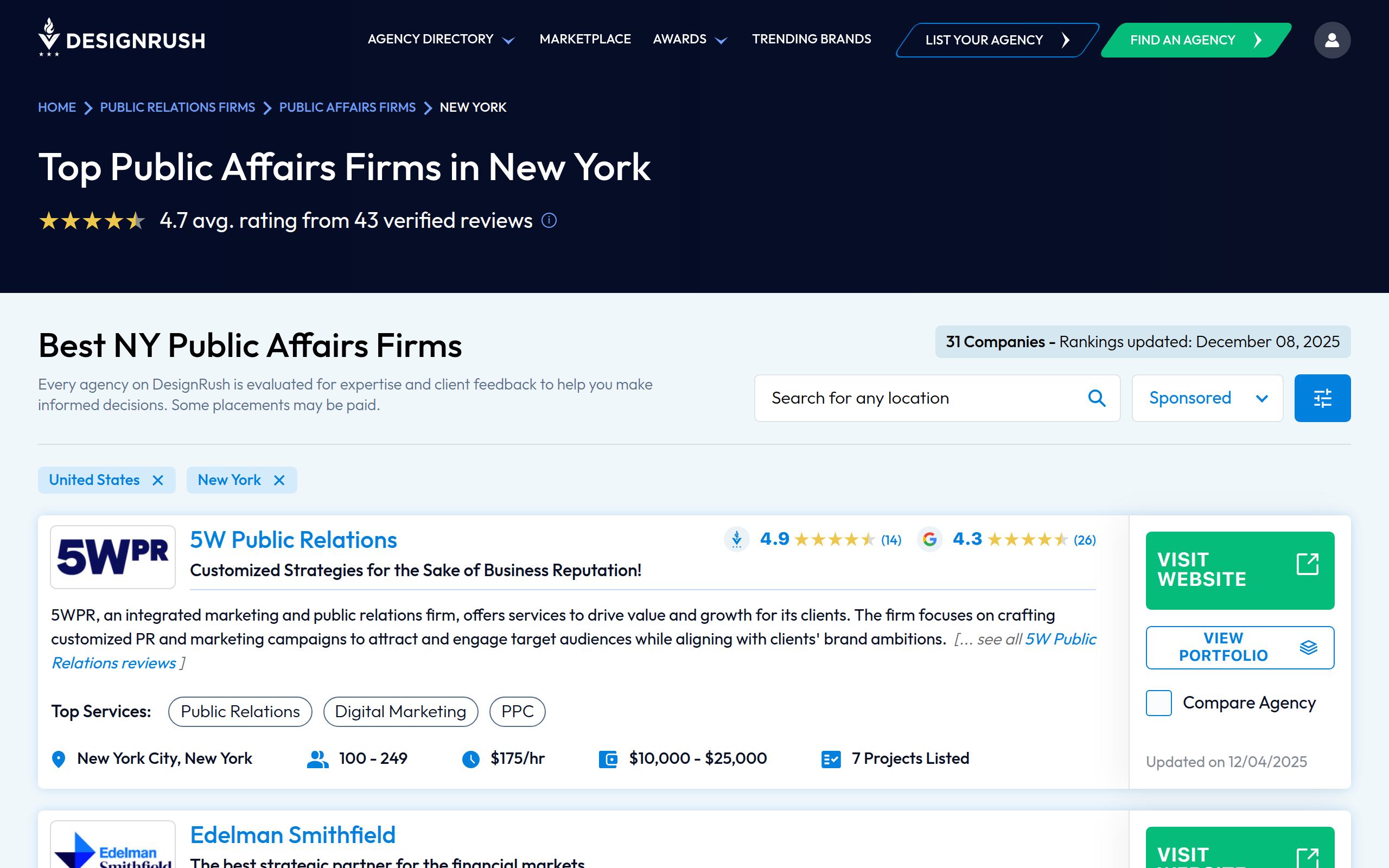
Task: Open the 5WPR logo thumbnail
Action: [x=113, y=557]
